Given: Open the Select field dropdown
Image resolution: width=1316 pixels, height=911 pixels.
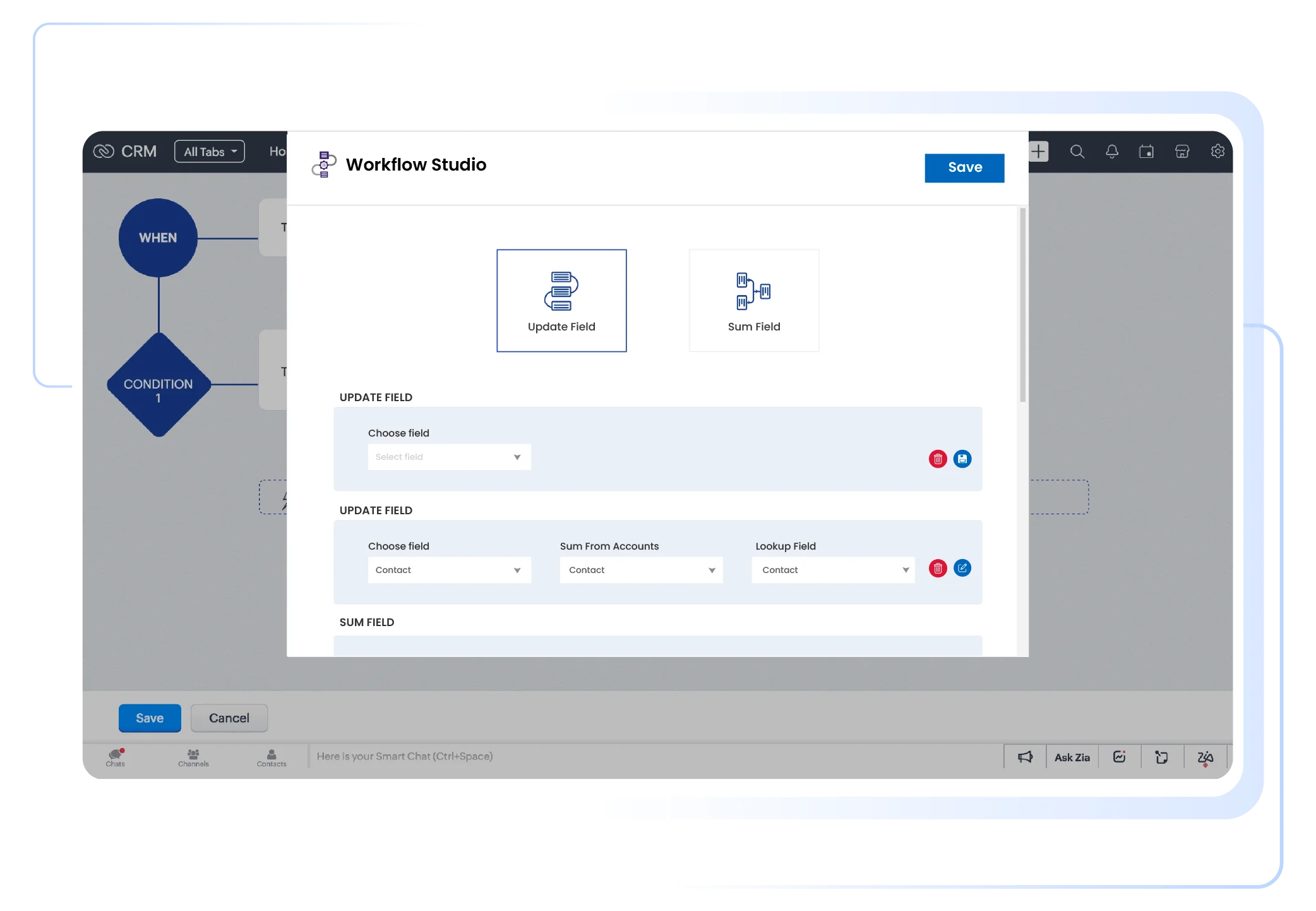Looking at the screenshot, I should pos(449,457).
